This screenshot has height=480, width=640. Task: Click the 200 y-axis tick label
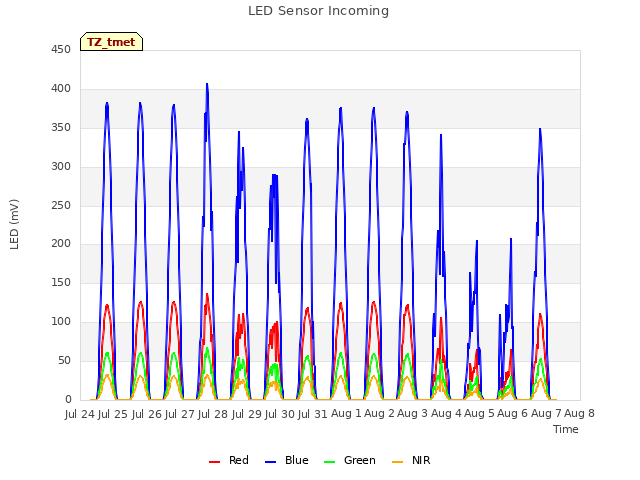coord(61,244)
